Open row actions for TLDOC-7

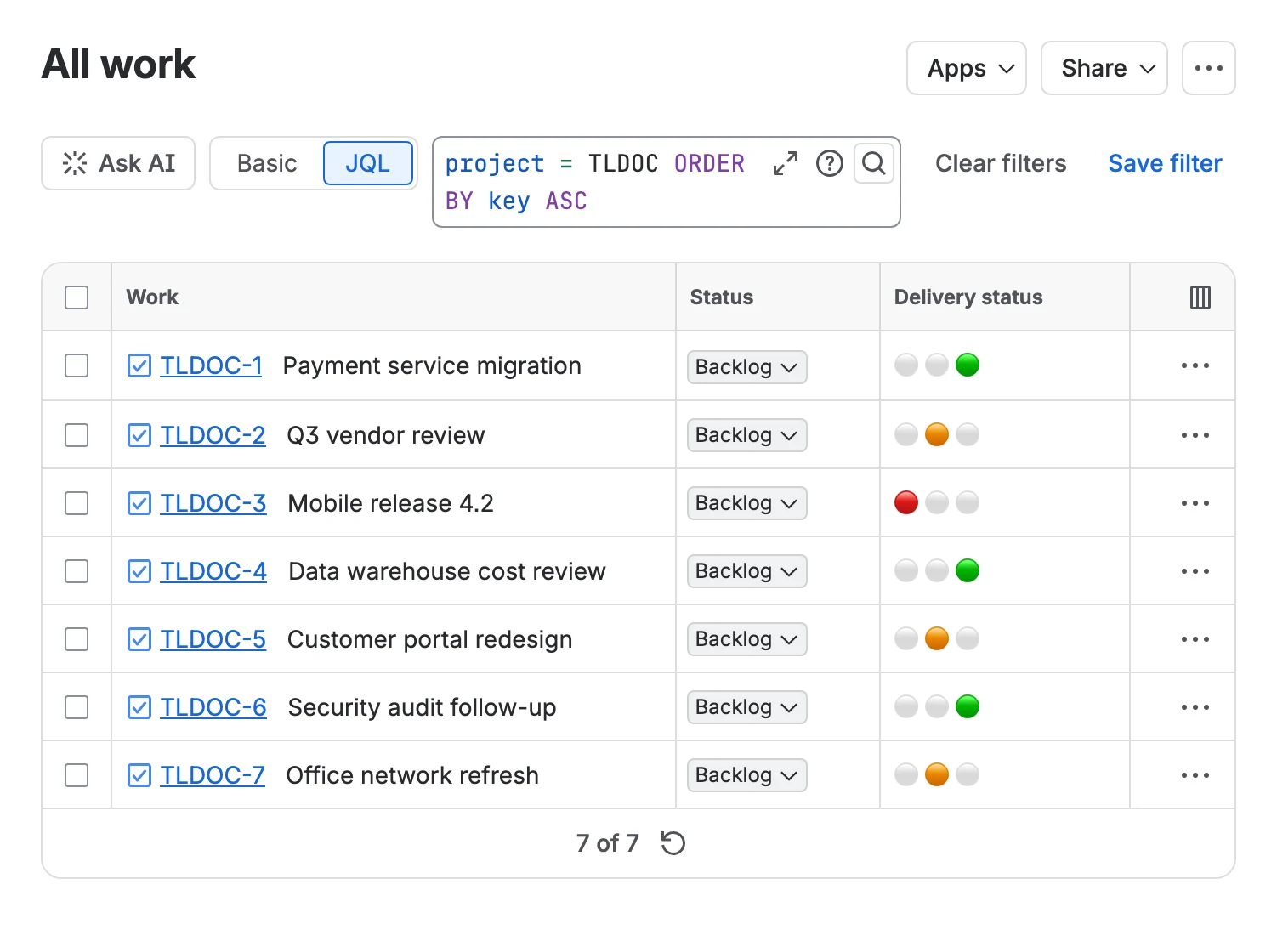[x=1195, y=775]
